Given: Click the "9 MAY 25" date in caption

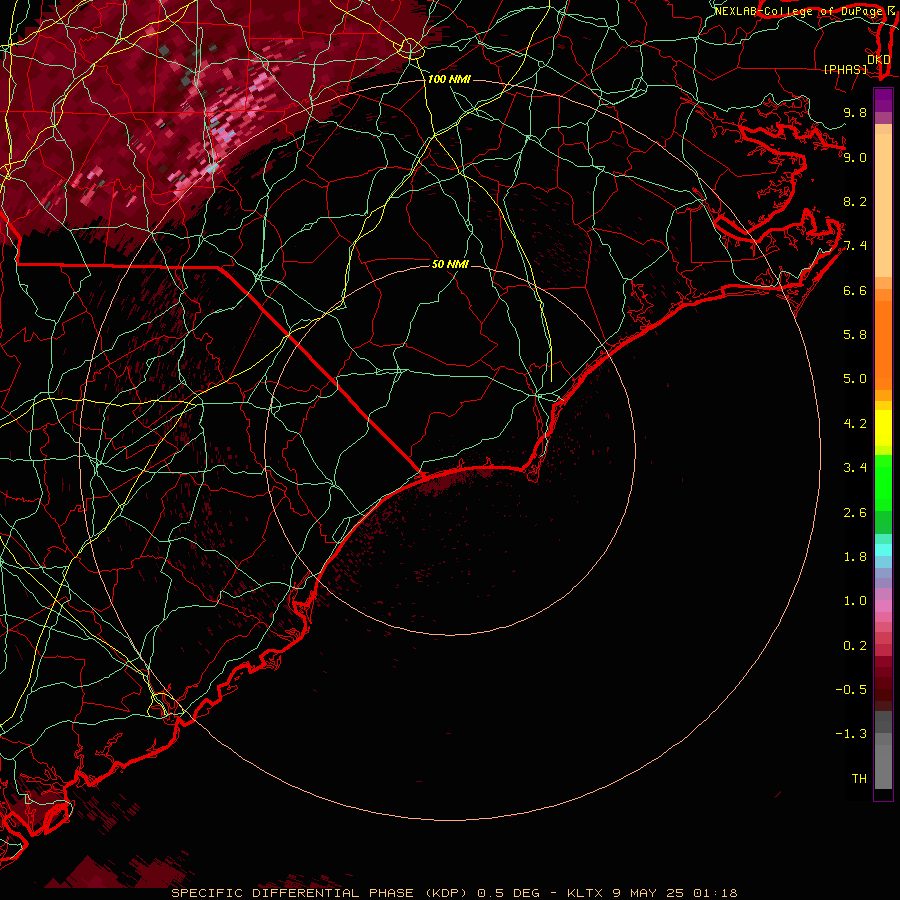Looking at the screenshot, I should (x=648, y=893).
